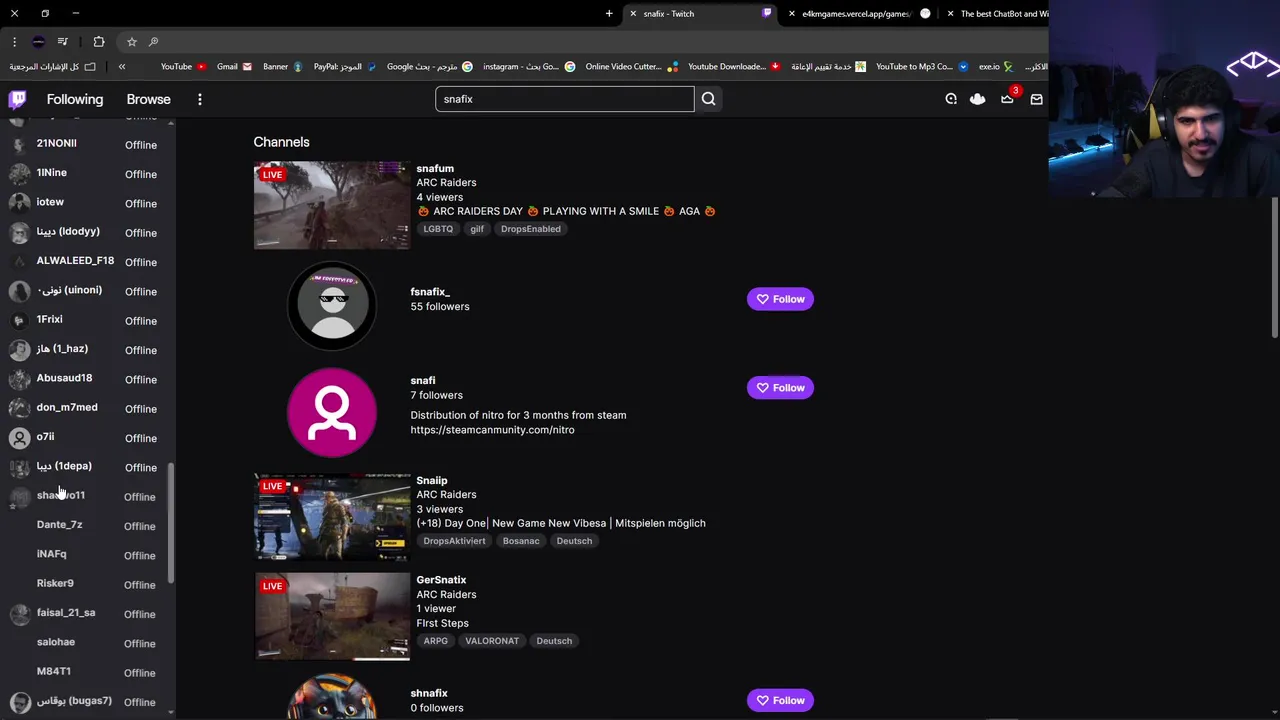The image size is (1280, 720).
Task: Open salohae in followed channels
Action: 87,642
